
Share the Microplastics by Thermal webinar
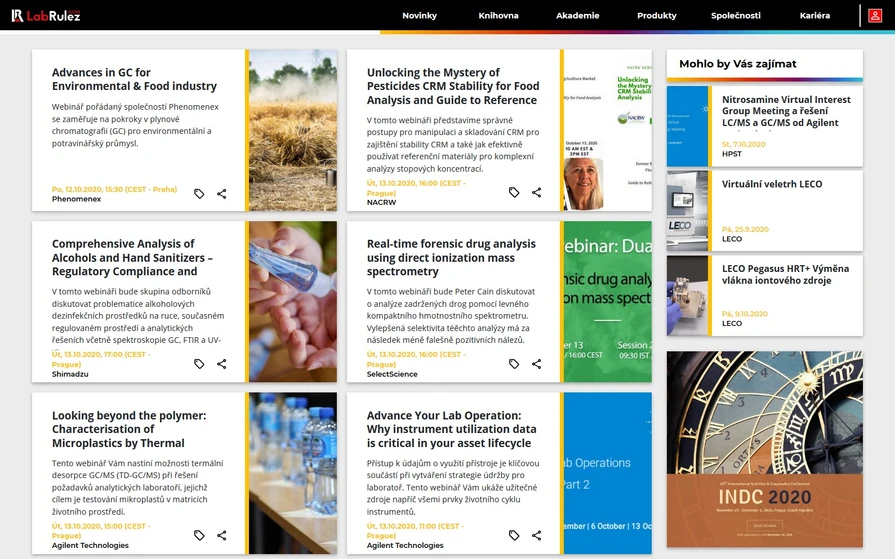pos(222,536)
